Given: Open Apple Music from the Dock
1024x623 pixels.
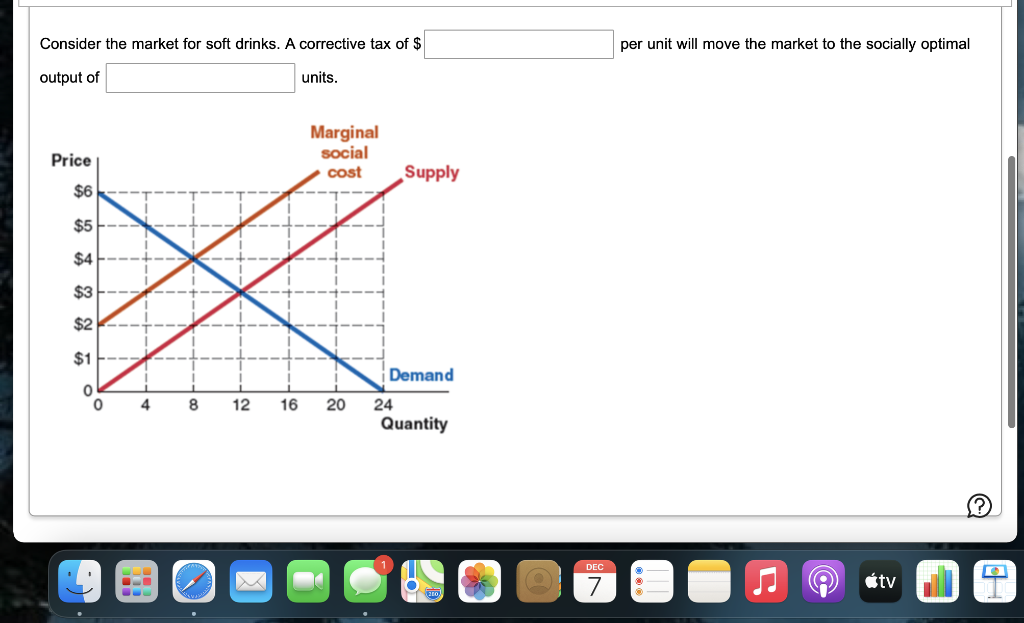Looking at the screenshot, I should click(766, 581).
